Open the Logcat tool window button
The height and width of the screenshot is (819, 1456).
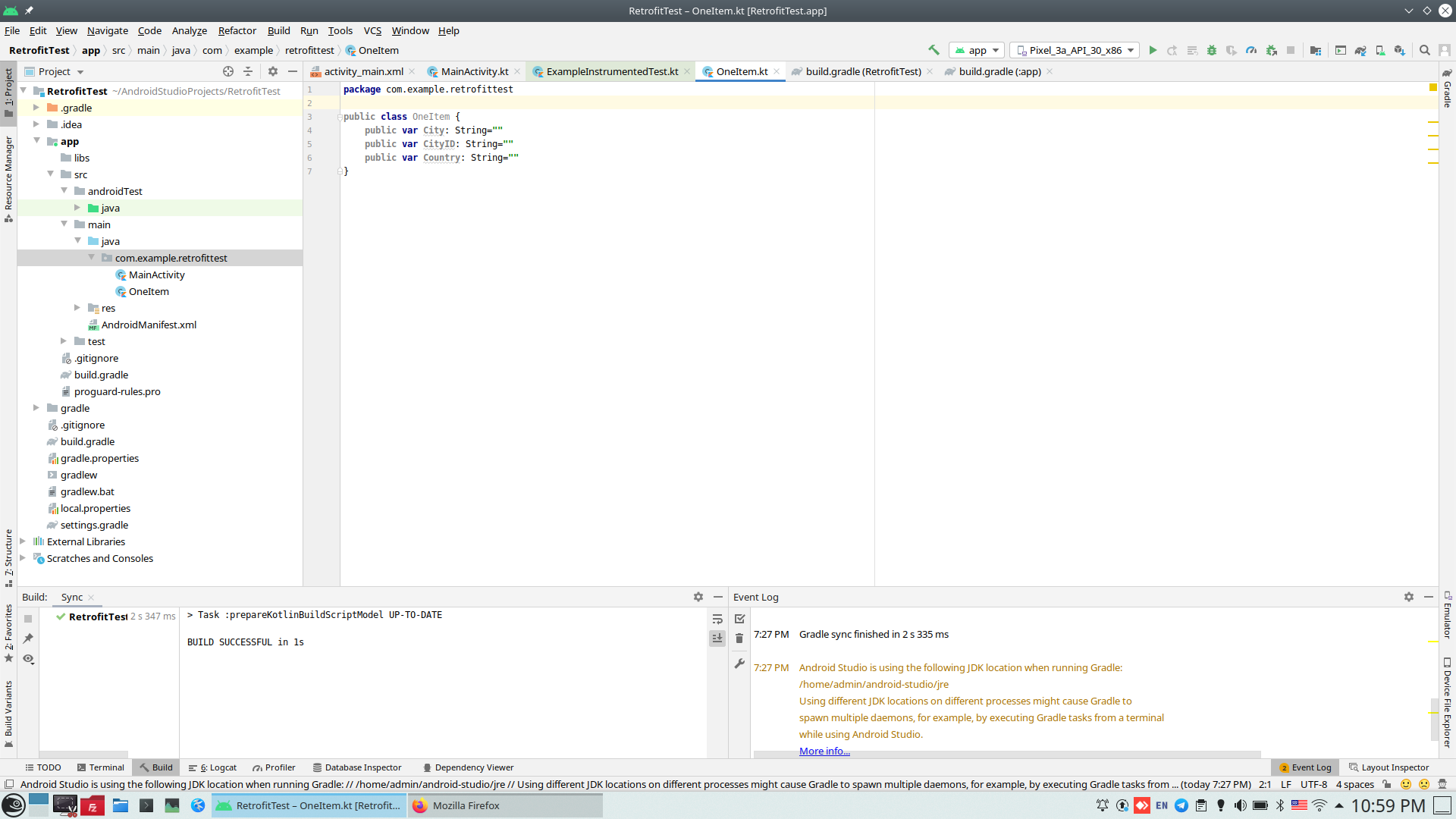tap(213, 767)
